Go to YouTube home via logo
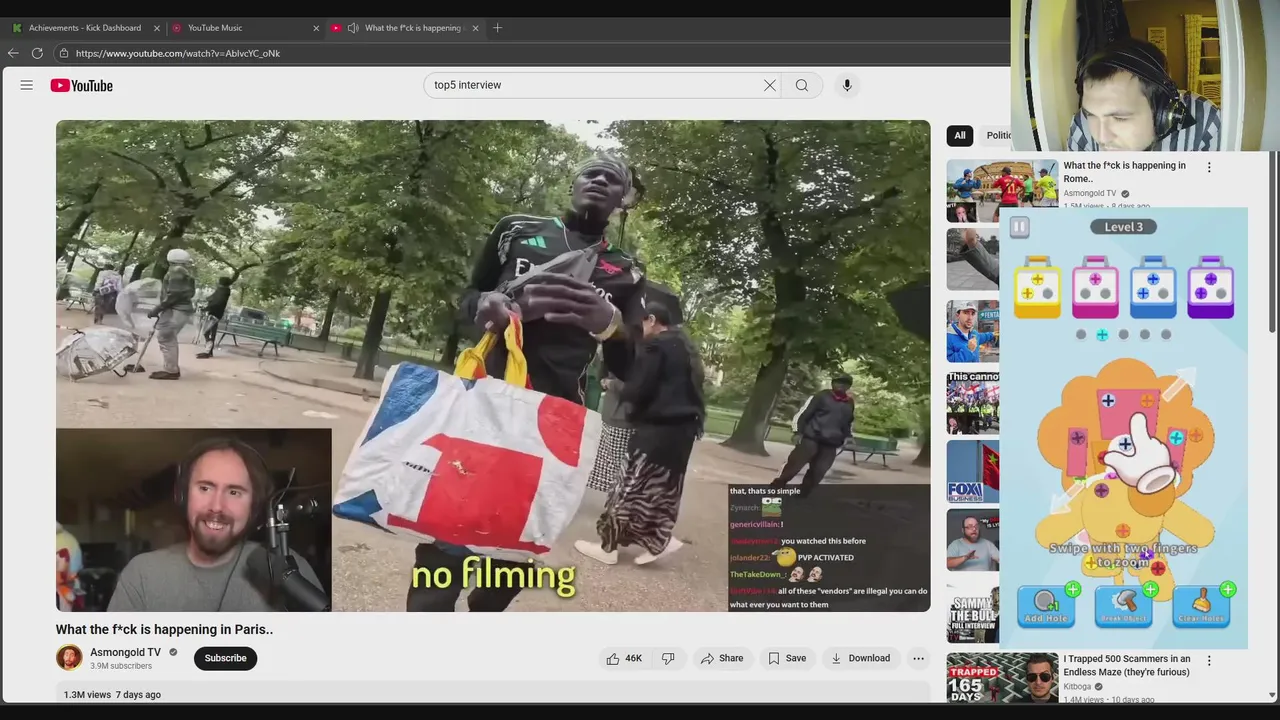1280x720 pixels. coord(82,85)
